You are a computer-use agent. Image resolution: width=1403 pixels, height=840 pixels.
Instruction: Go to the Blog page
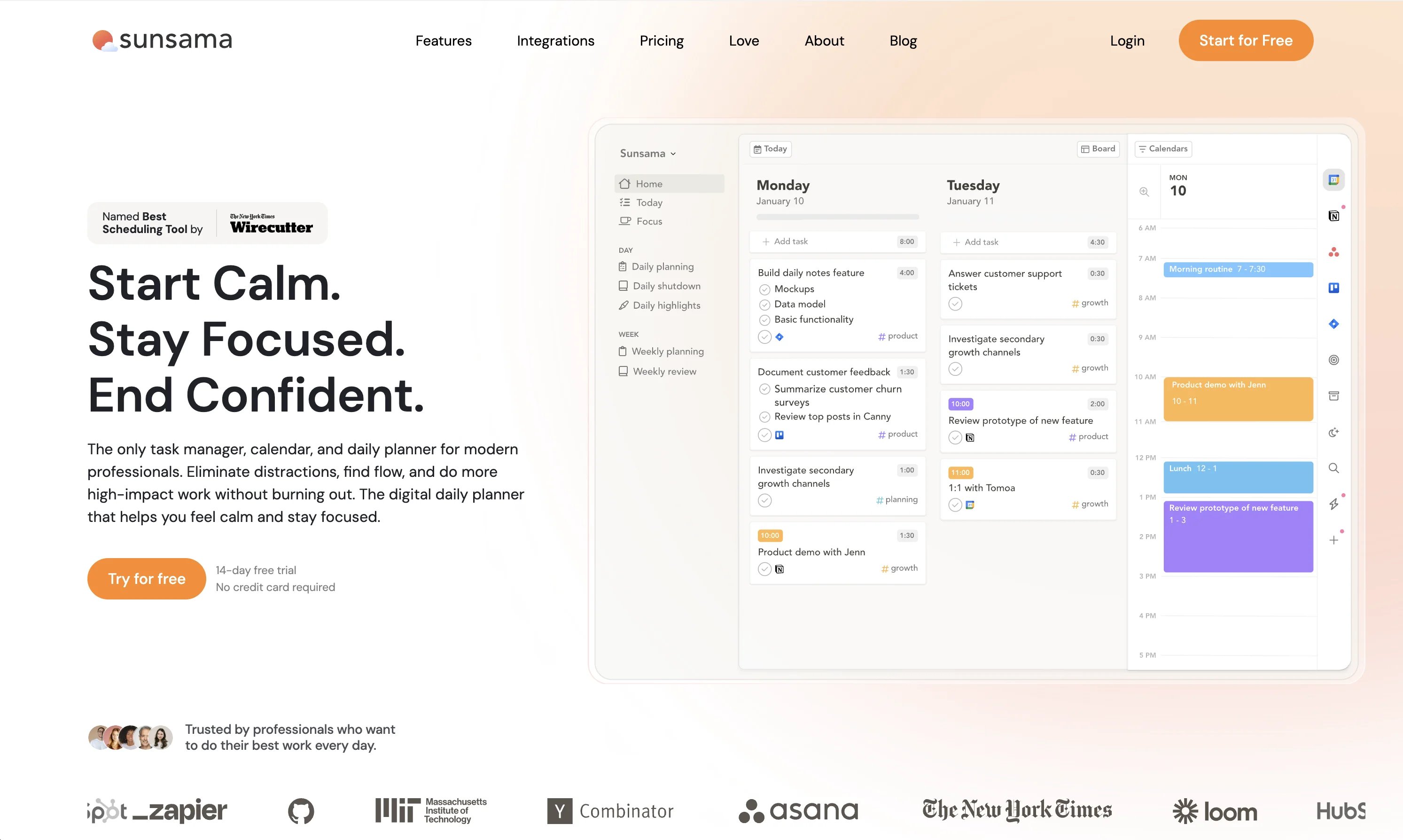pyautogui.click(x=903, y=41)
